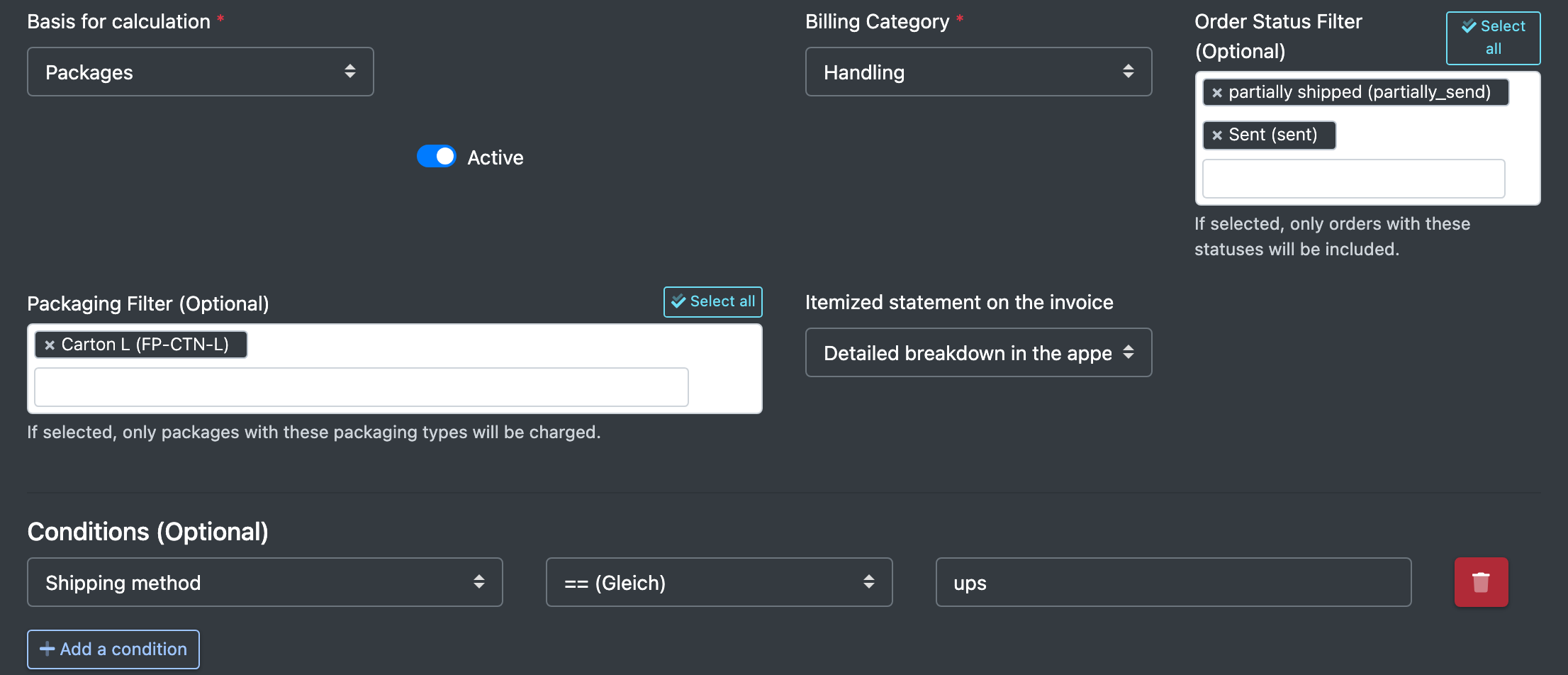
Task: Open the Shipping method condition dropdown
Action: point(265,582)
